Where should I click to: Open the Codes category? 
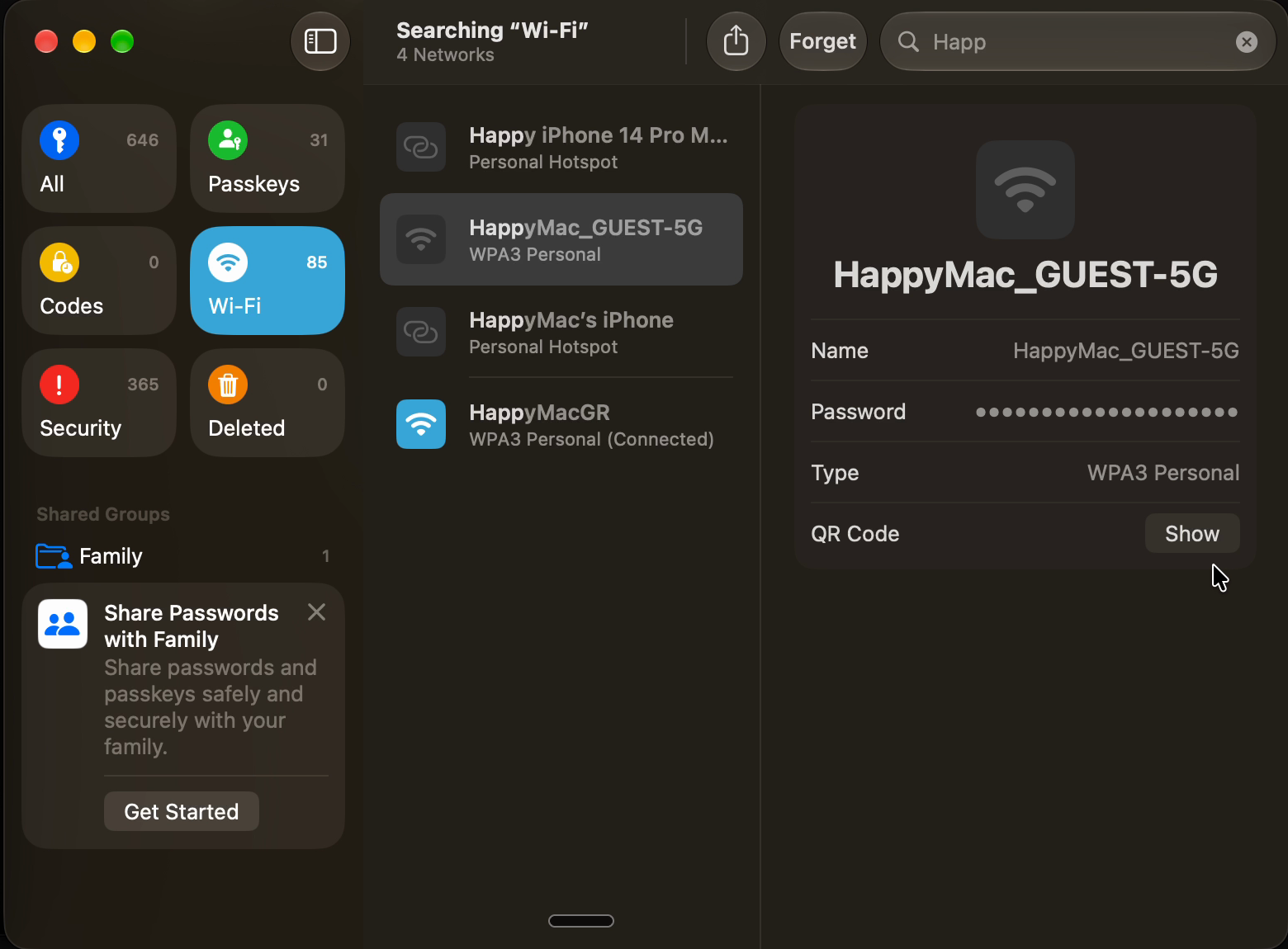tap(99, 281)
